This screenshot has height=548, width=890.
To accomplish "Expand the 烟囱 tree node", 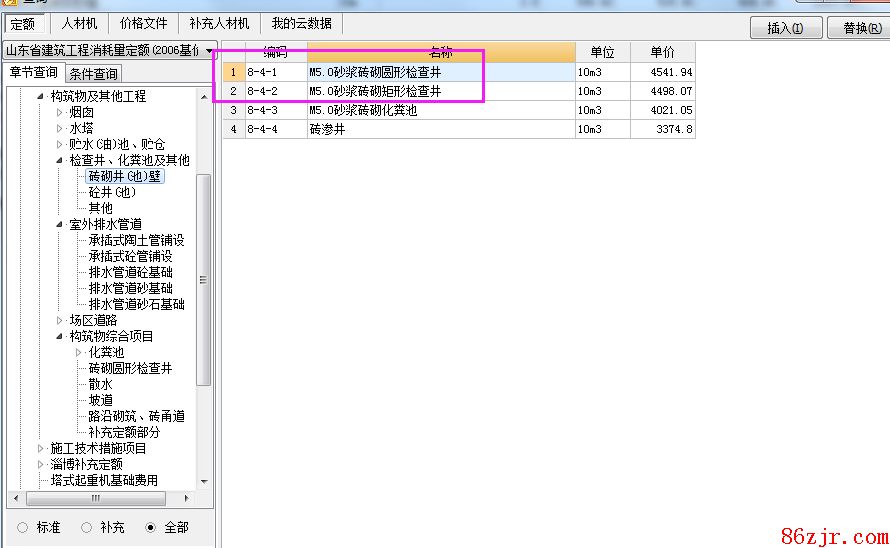I will (59, 112).
